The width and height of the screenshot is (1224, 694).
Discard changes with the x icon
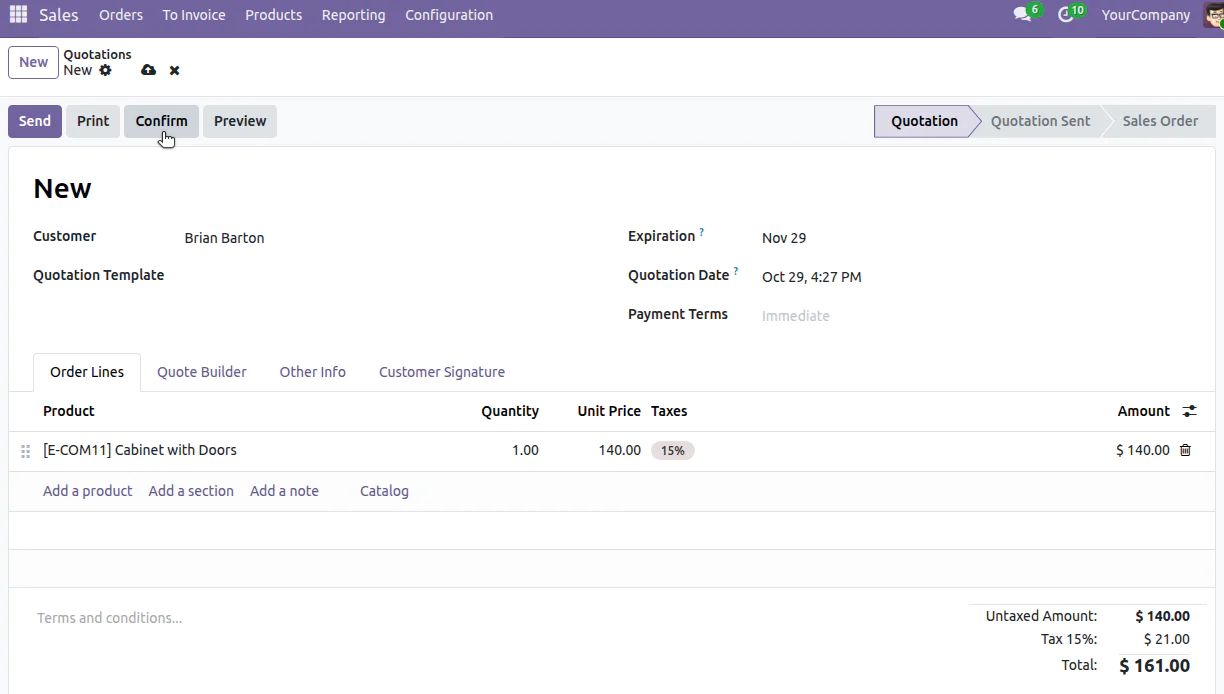173,70
